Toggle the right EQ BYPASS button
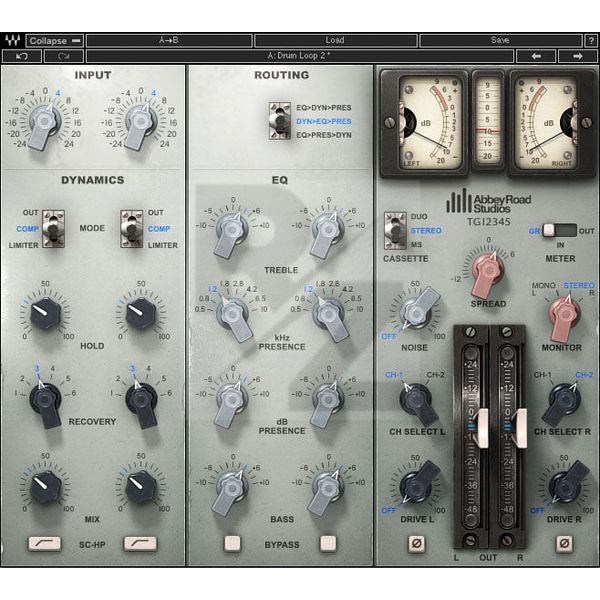This screenshot has height=600, width=600. pos(328,543)
